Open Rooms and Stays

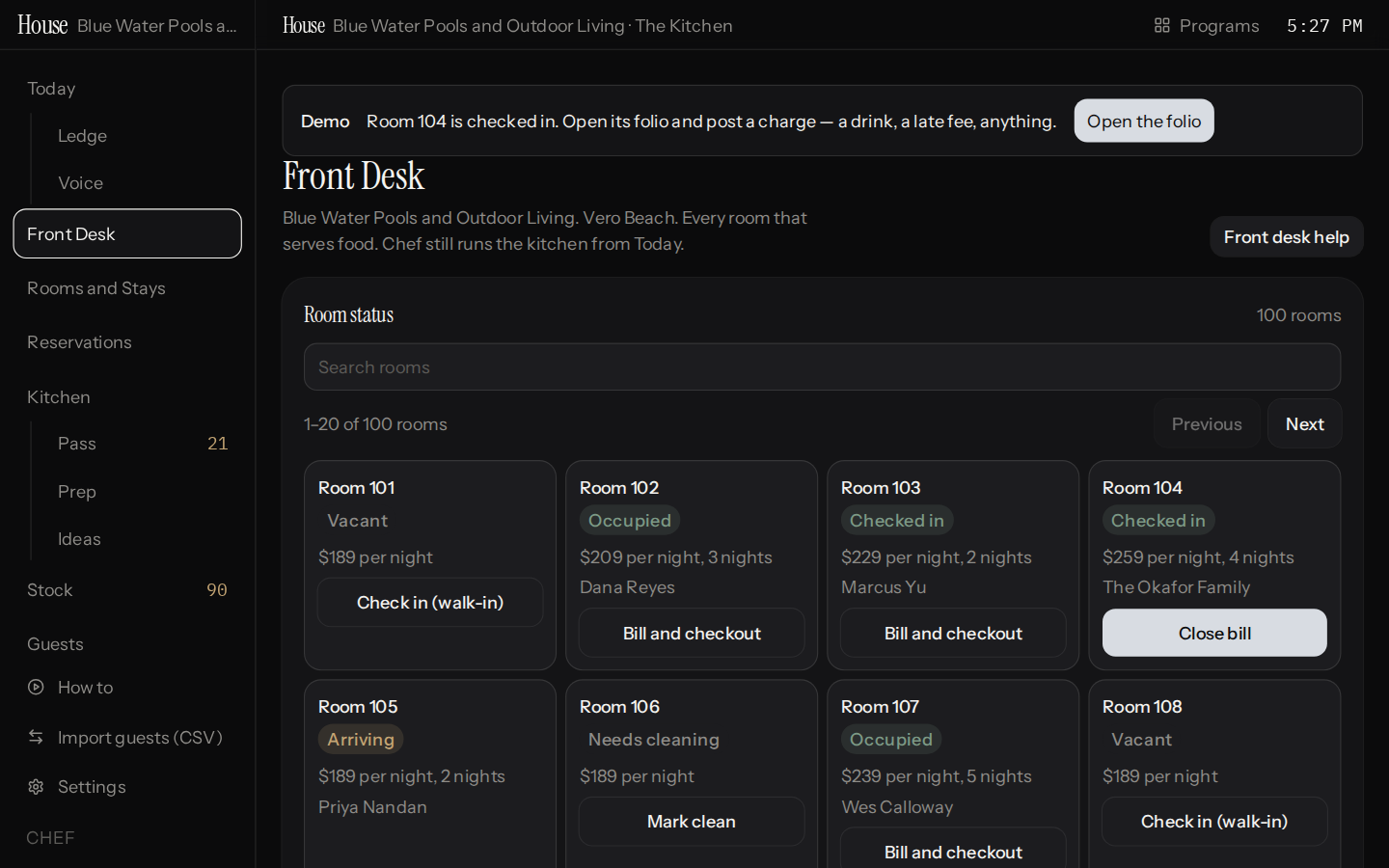click(x=96, y=288)
